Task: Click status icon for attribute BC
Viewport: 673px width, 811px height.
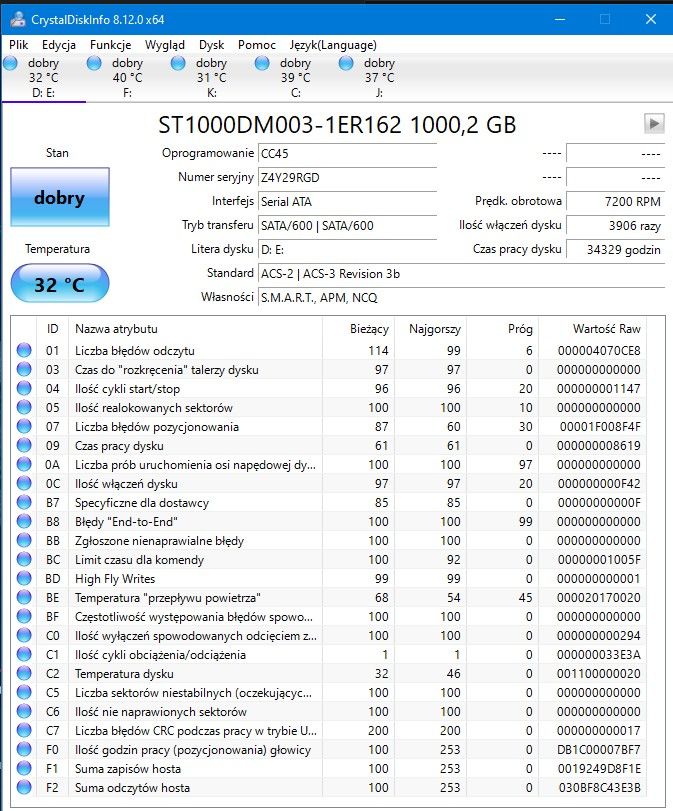Action: click(x=24, y=559)
